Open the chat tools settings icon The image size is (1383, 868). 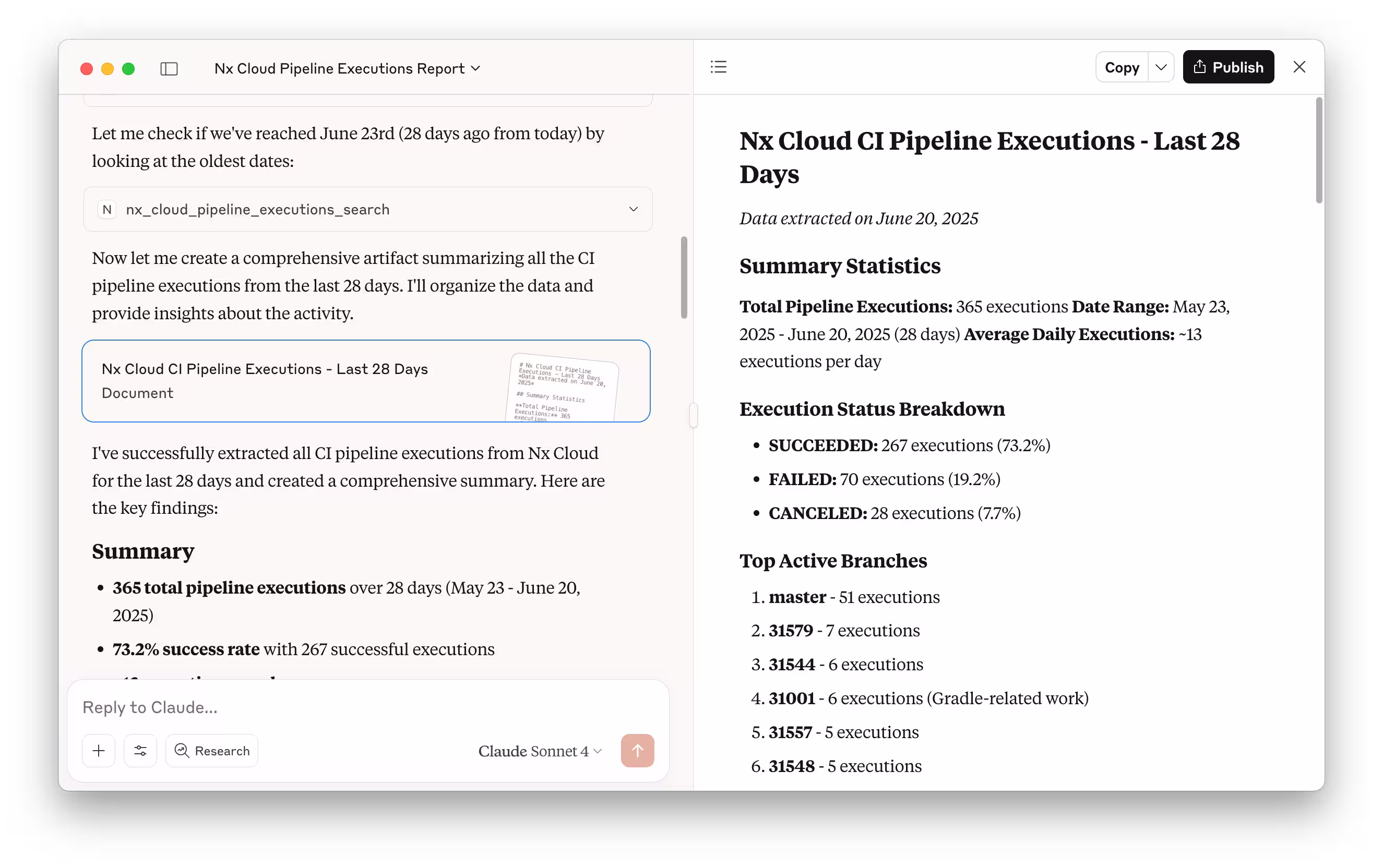click(139, 750)
